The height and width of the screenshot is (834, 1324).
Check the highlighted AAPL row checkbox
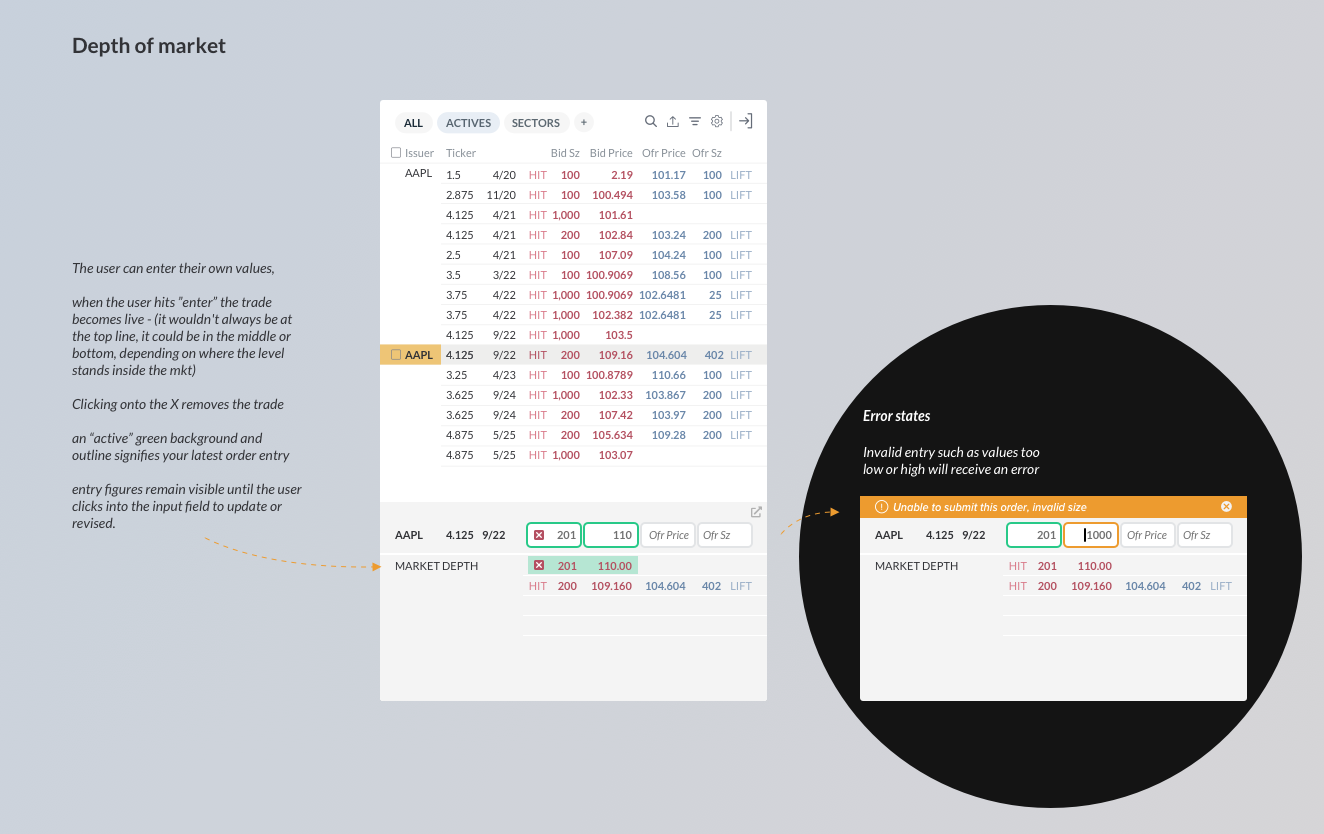[396, 354]
